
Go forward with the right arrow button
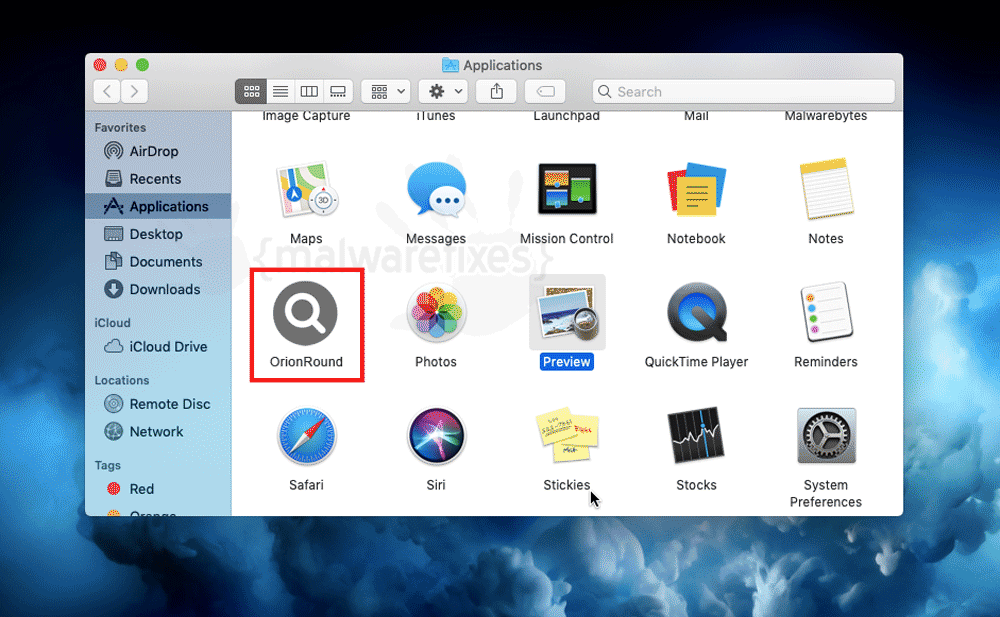point(135,91)
